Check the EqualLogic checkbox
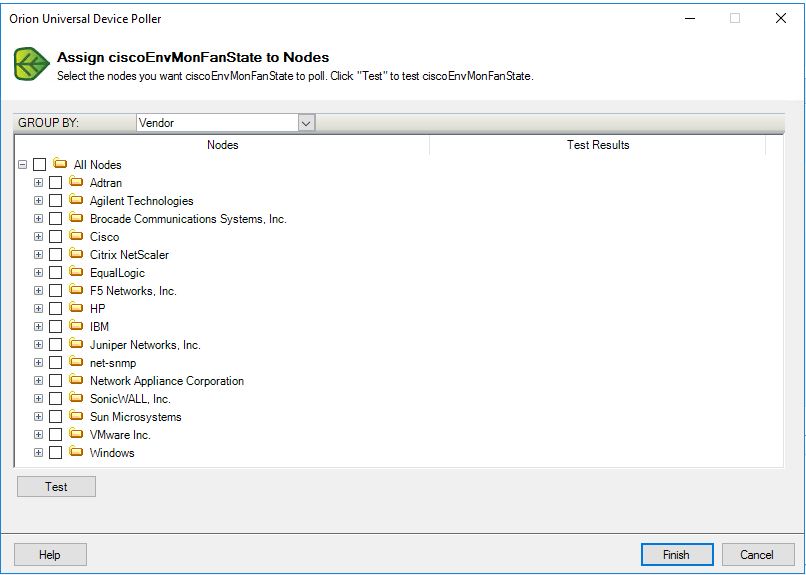Screen dimensions: 806x575 coord(56,272)
